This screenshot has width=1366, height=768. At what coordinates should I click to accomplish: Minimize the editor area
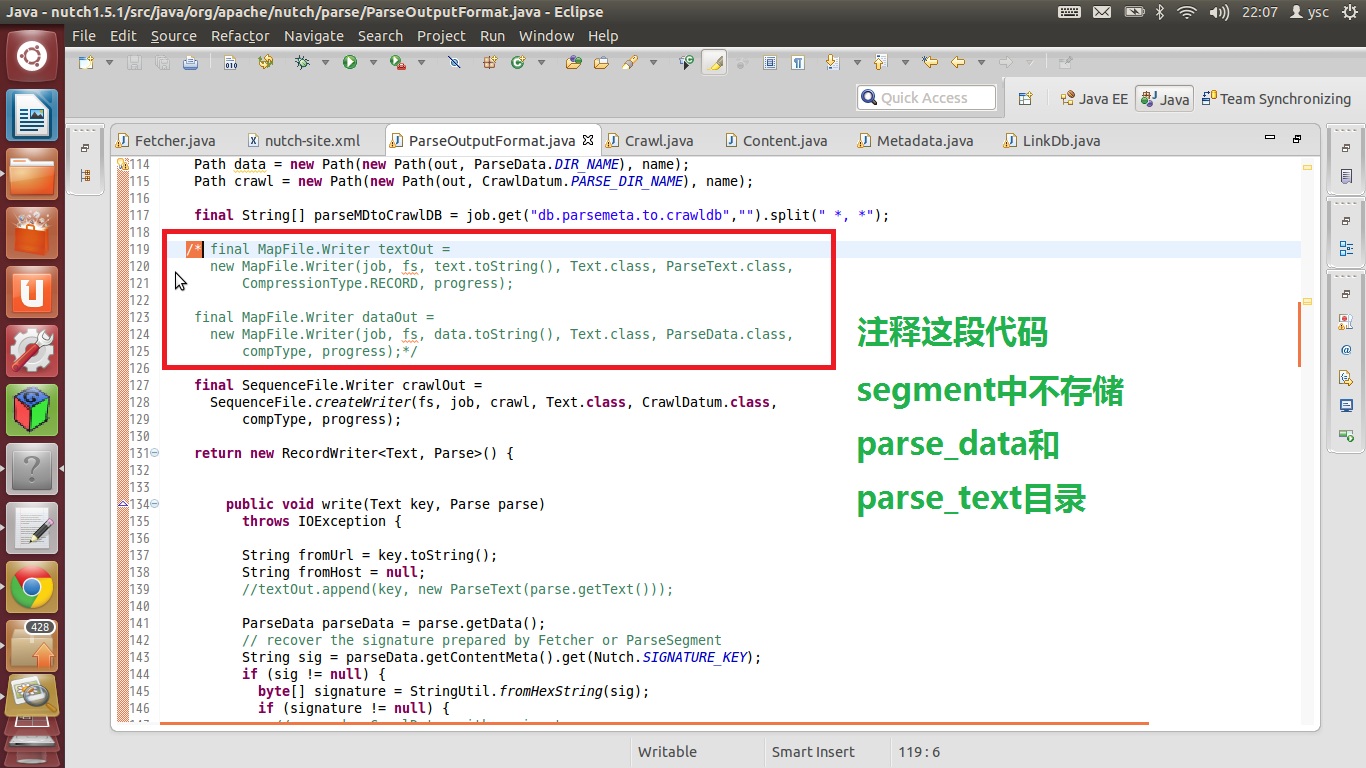coord(1270,138)
